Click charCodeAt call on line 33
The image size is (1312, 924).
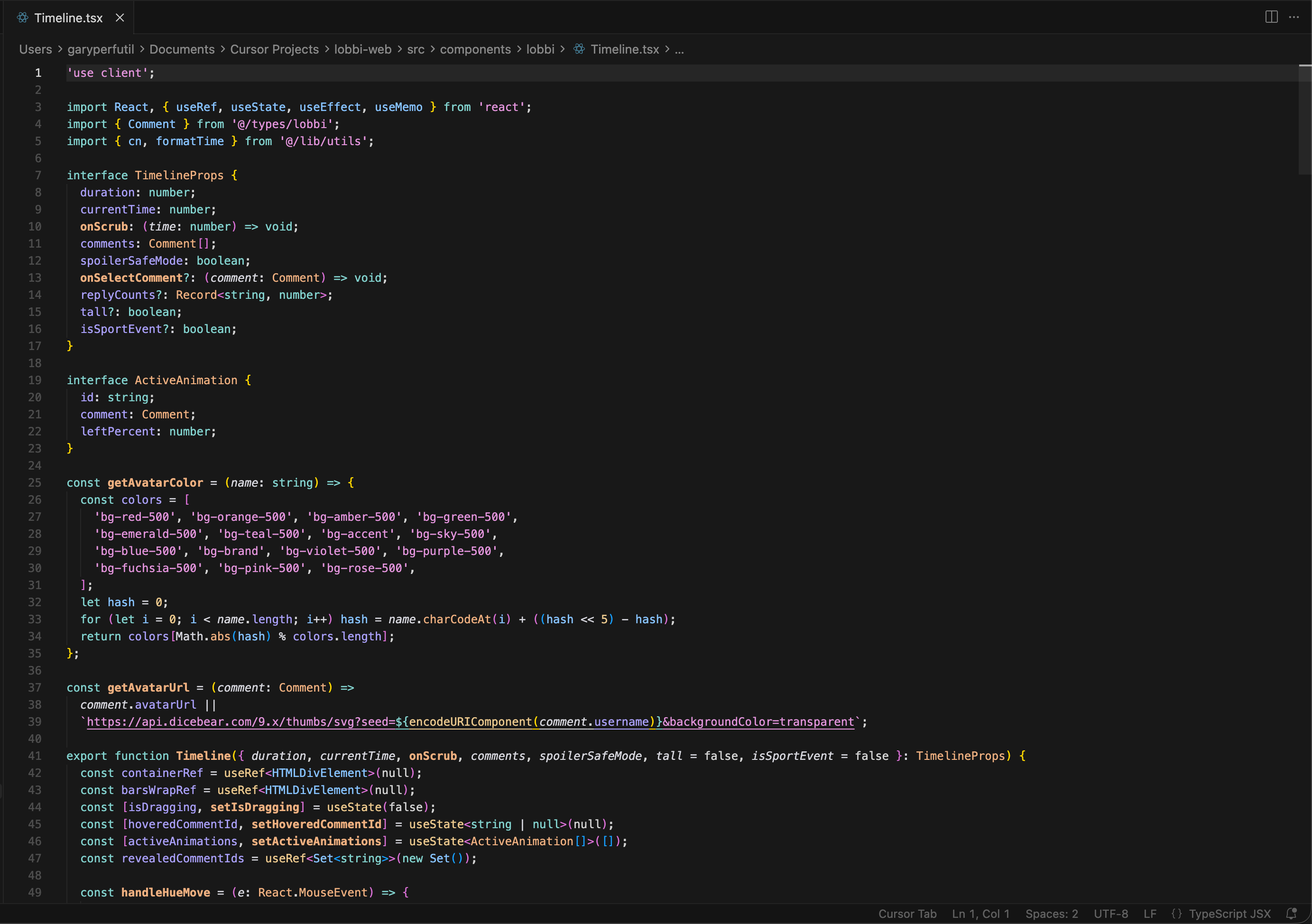(x=457, y=619)
